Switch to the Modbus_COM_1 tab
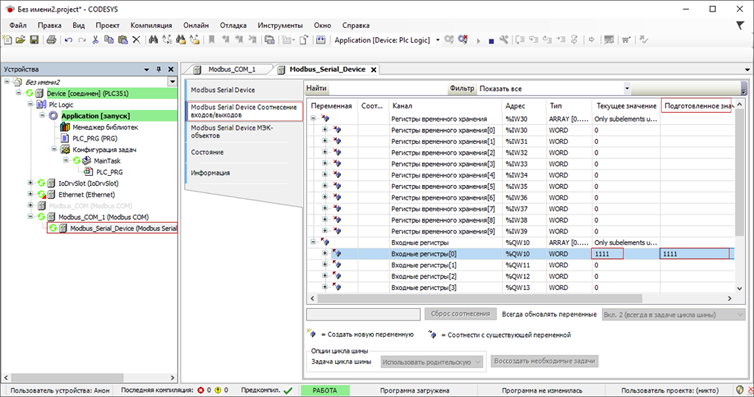The height and width of the screenshot is (397, 754). tap(232, 70)
